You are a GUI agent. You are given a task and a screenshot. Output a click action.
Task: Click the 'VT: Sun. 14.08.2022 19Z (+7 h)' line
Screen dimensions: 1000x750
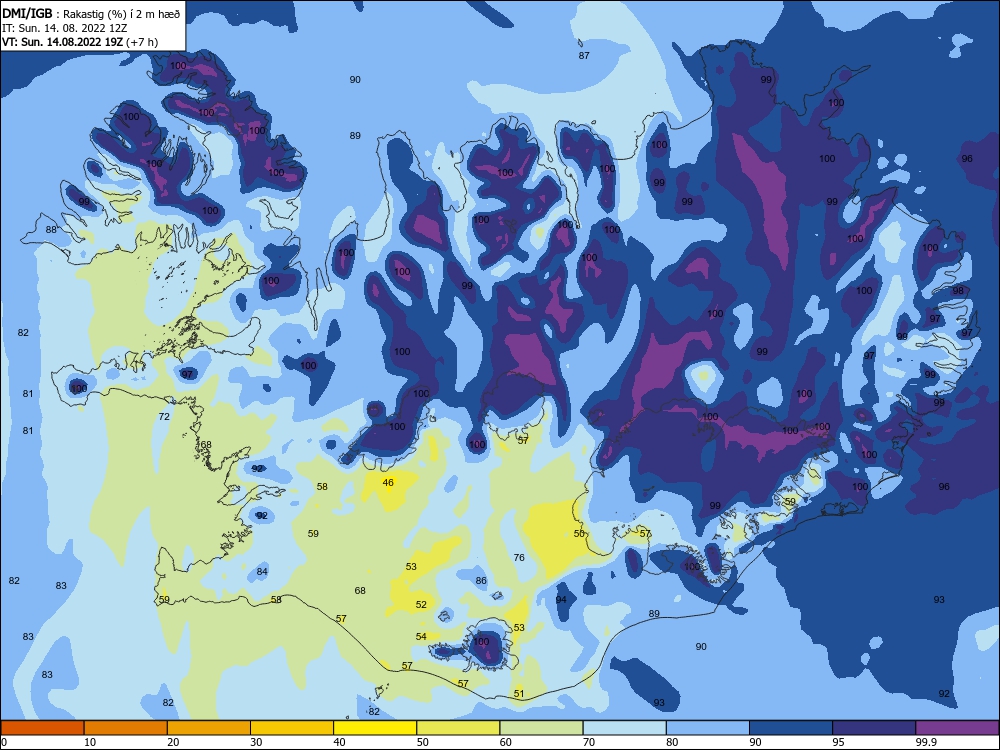pos(80,42)
